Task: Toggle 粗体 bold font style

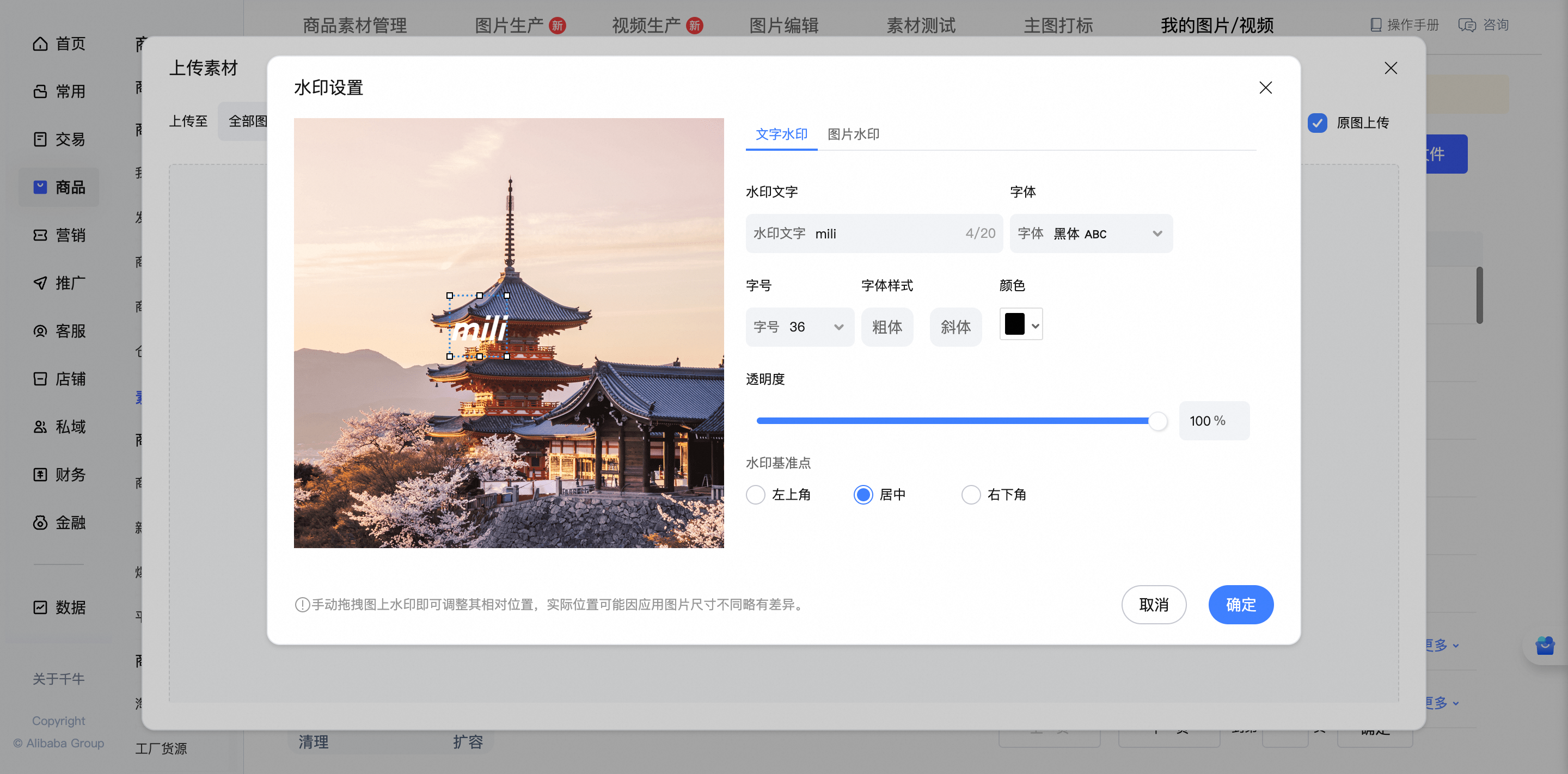Action: tap(887, 327)
